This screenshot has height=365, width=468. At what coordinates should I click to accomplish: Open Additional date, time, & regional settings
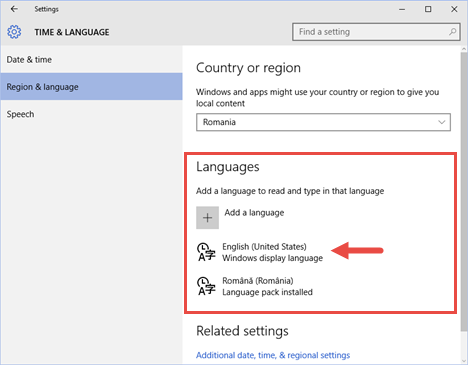tap(273, 355)
